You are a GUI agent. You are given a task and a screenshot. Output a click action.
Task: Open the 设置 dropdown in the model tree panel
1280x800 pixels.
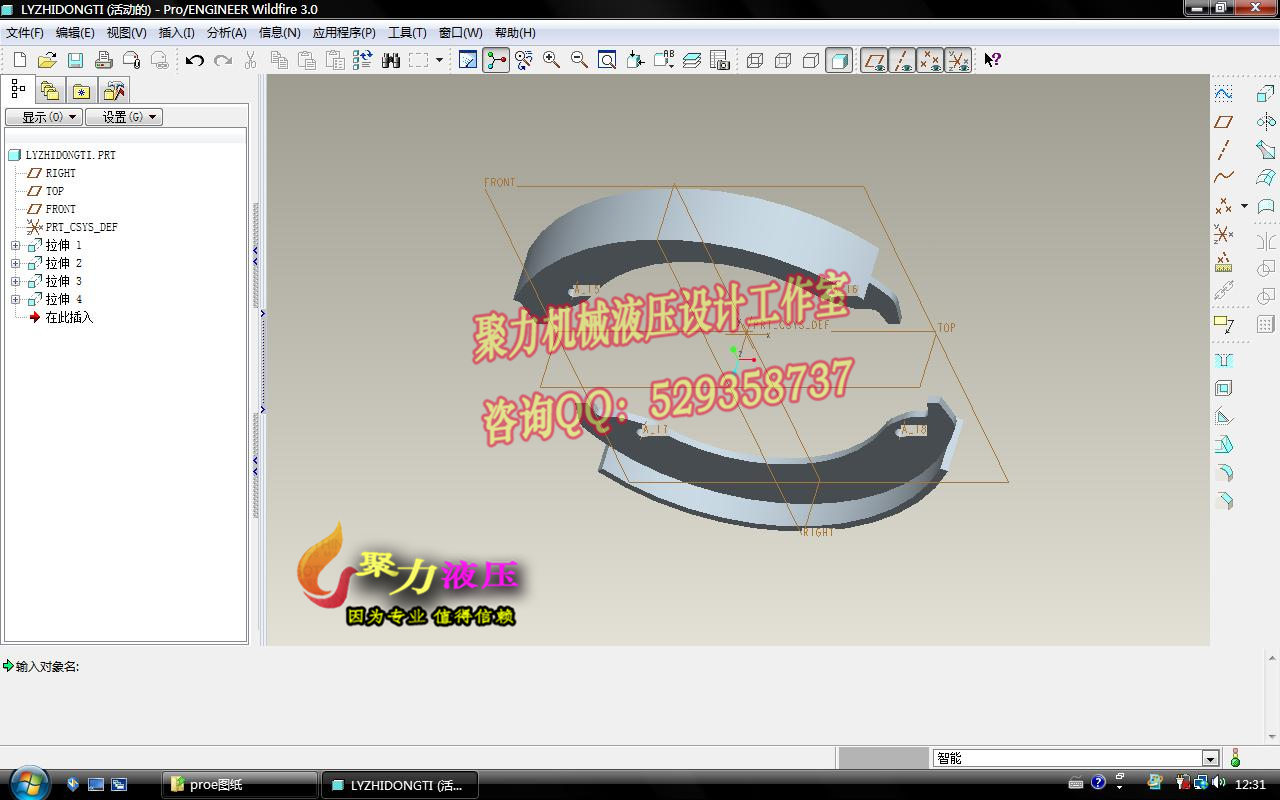[x=124, y=116]
